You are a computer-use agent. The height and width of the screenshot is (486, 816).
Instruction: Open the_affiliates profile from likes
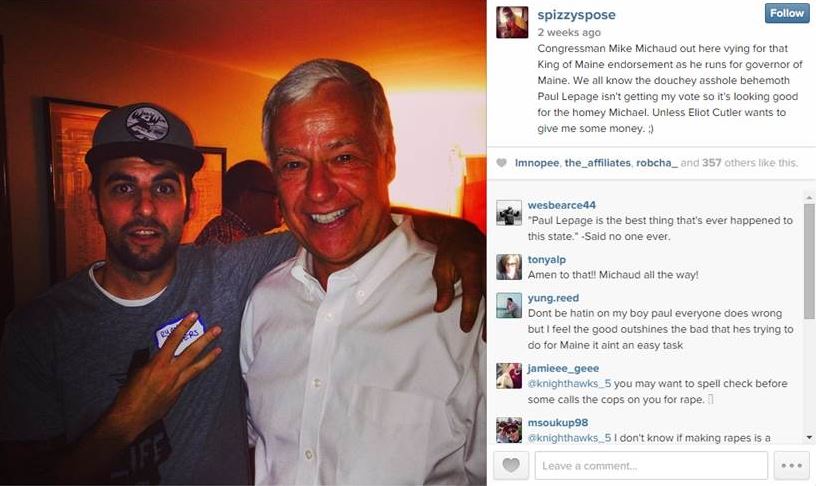coord(597,163)
